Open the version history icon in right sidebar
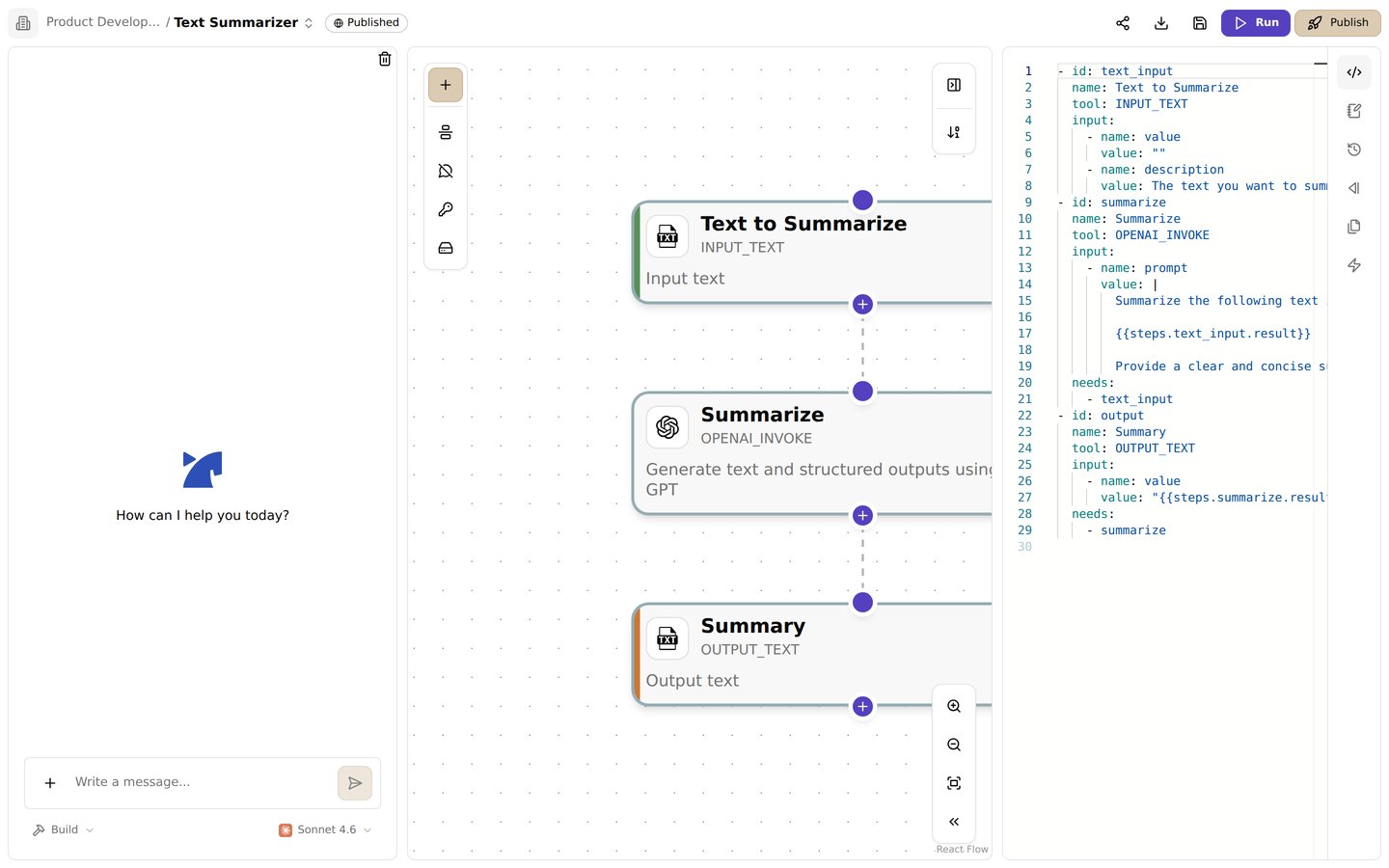Viewport: 1389px width, 868px height. [x=1354, y=149]
